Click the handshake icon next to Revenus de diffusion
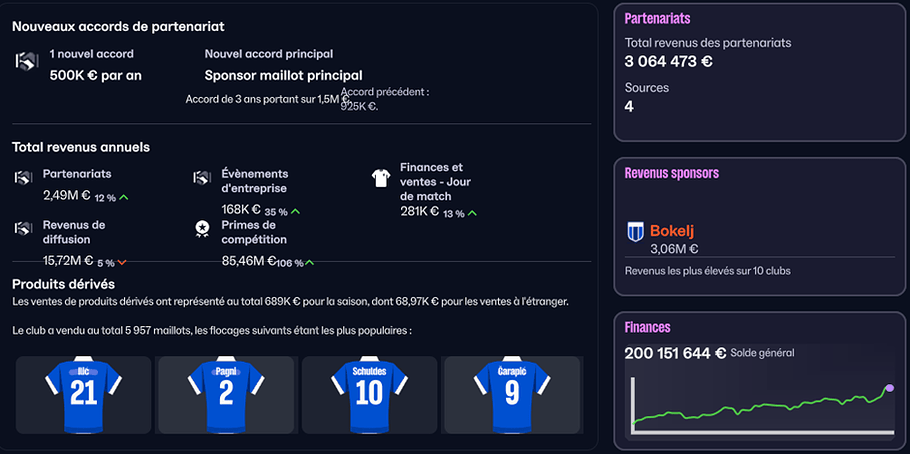The height and width of the screenshot is (454, 910). click(x=23, y=229)
